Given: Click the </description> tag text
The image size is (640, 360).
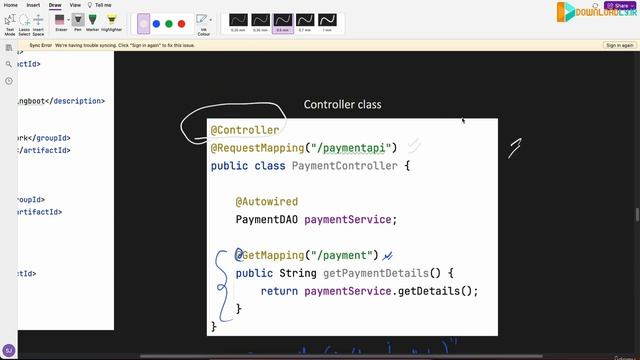Looking at the screenshot, I should tap(75, 101).
